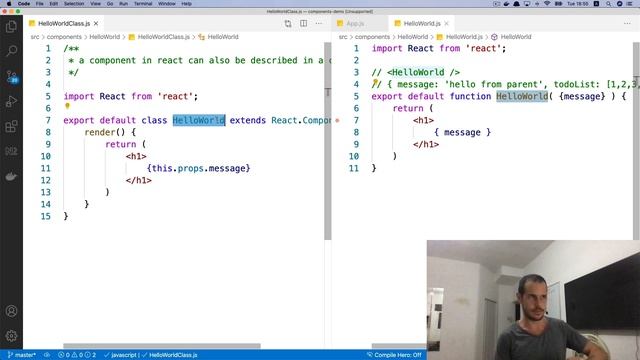Close the HelloWorld.js tab
The image size is (640, 360).
(x=447, y=24)
